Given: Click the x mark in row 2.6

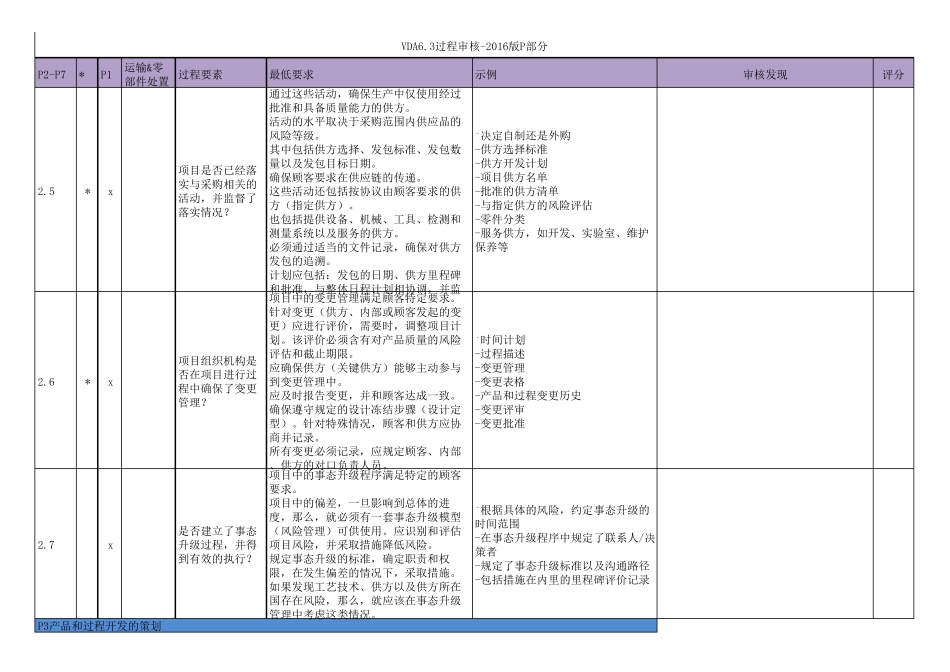Looking at the screenshot, I should (110, 382).
